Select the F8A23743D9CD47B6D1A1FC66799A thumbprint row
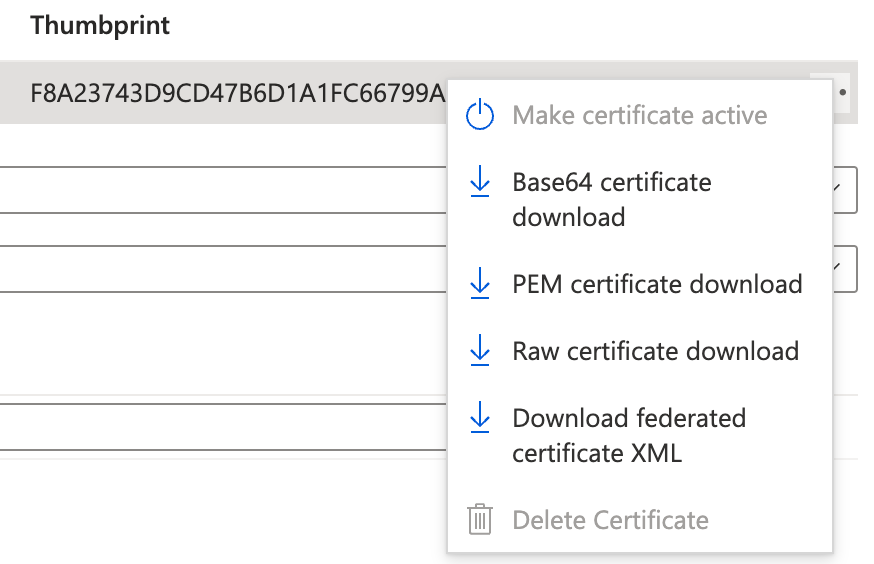874x564 pixels. 429,93
